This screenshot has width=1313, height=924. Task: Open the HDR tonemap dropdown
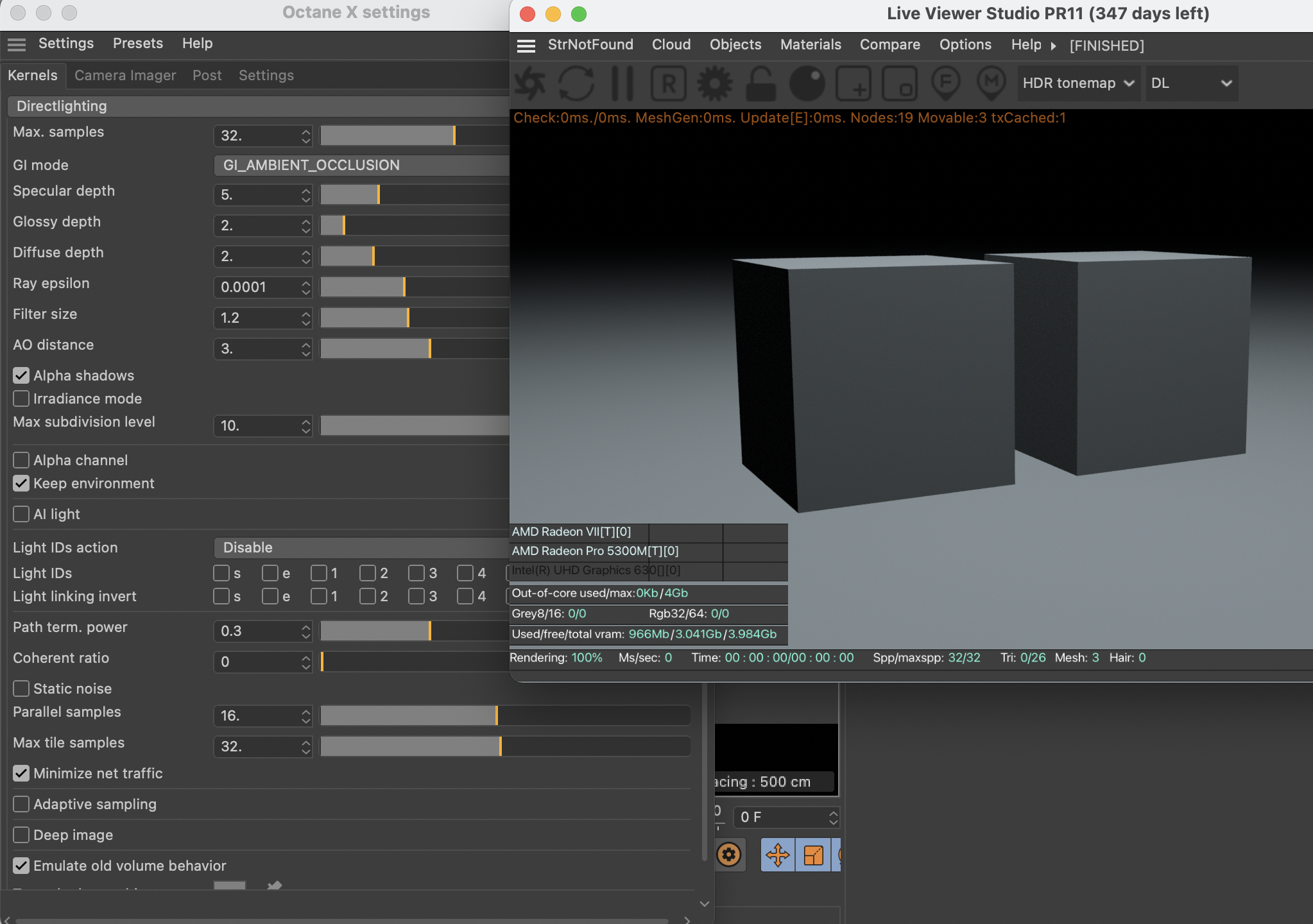[1078, 83]
